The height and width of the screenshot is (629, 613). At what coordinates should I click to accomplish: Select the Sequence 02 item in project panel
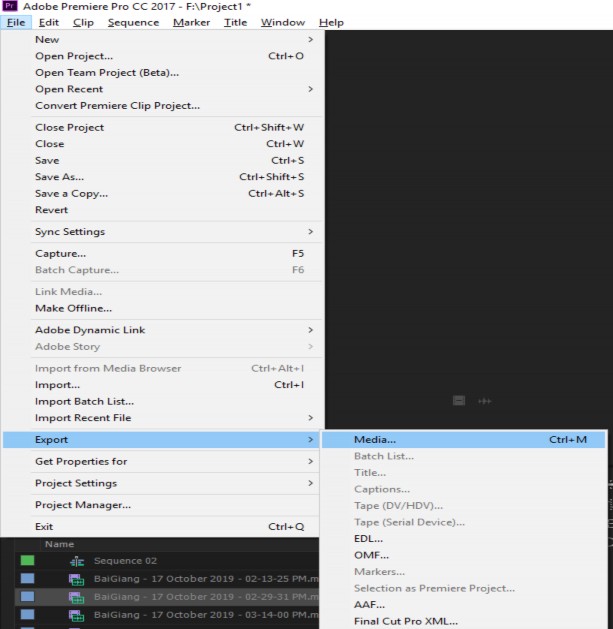click(x=125, y=561)
